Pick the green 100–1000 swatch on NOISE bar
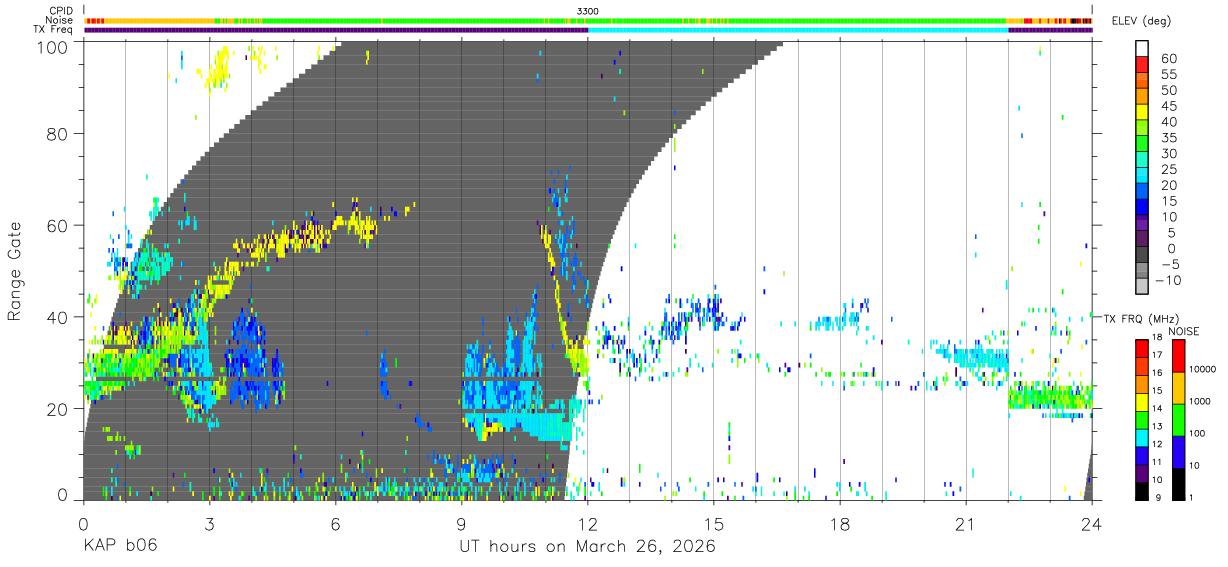 click(x=1178, y=420)
